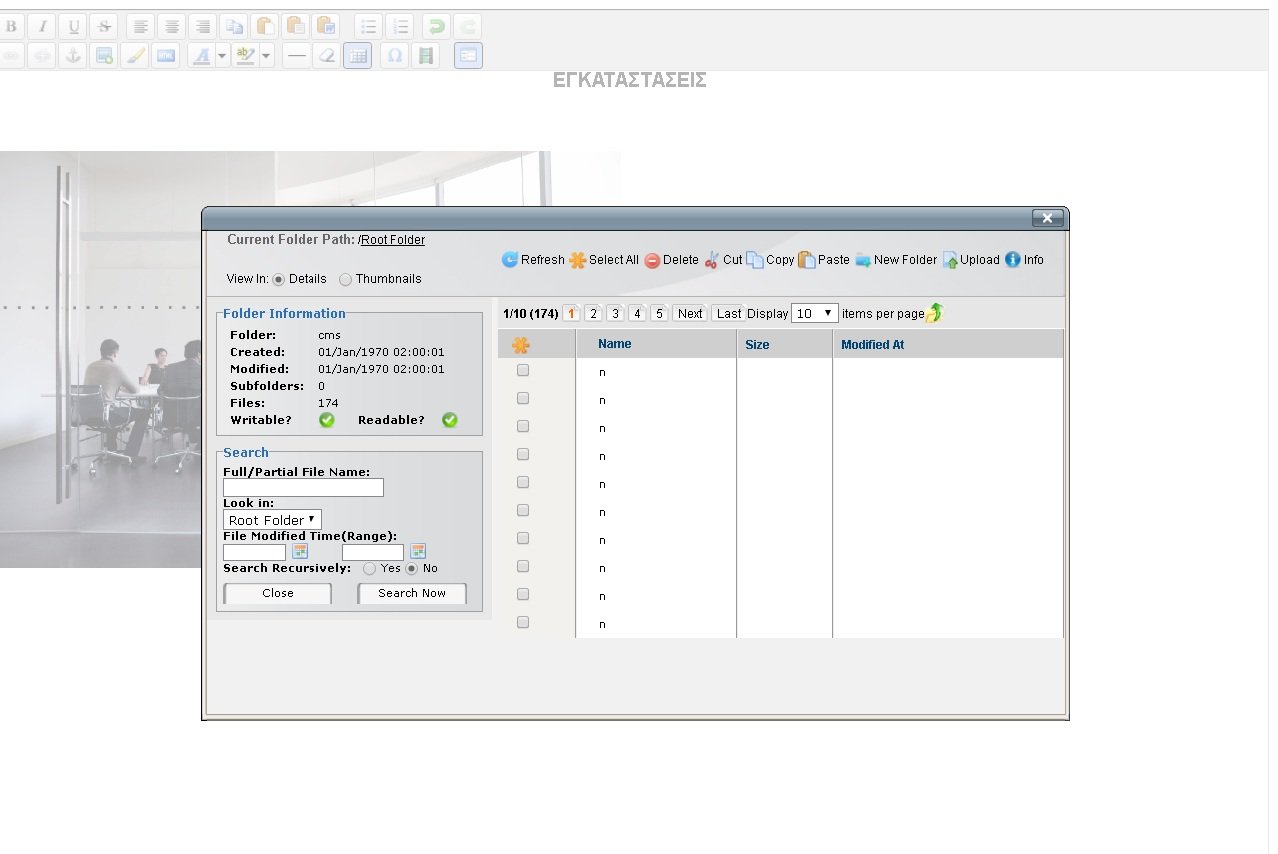Tick checkbox of topmost file row
The image size is (1278, 854).
[x=523, y=371]
